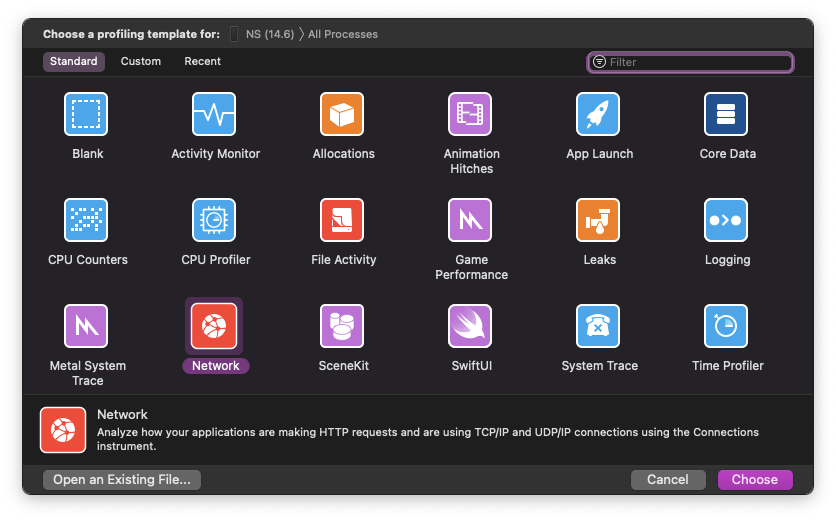Viewport: 836px width, 521px height.
Task: Click Open an Existing File button
Action: (122, 479)
